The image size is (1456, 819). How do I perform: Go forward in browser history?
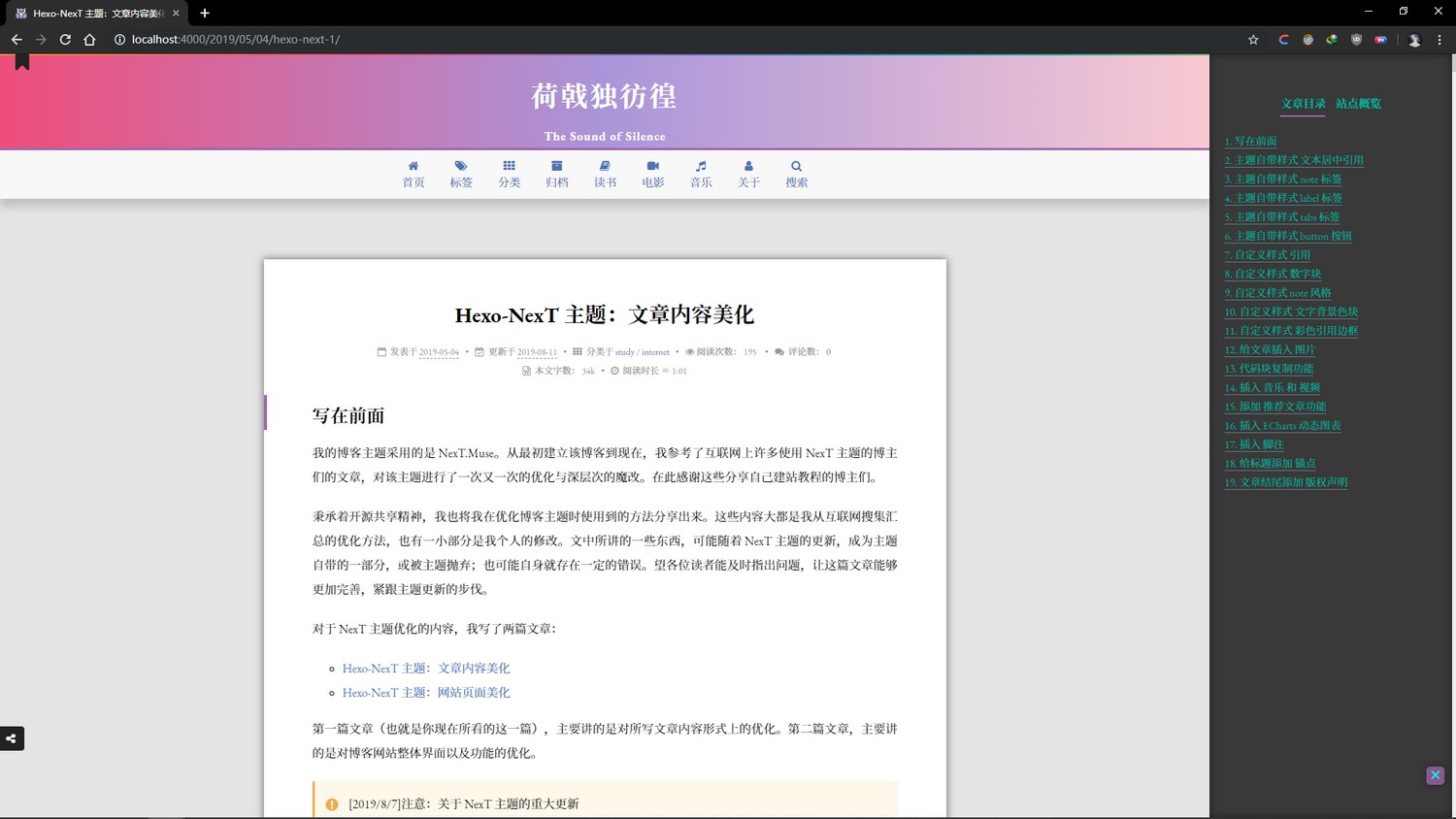coord(41,40)
